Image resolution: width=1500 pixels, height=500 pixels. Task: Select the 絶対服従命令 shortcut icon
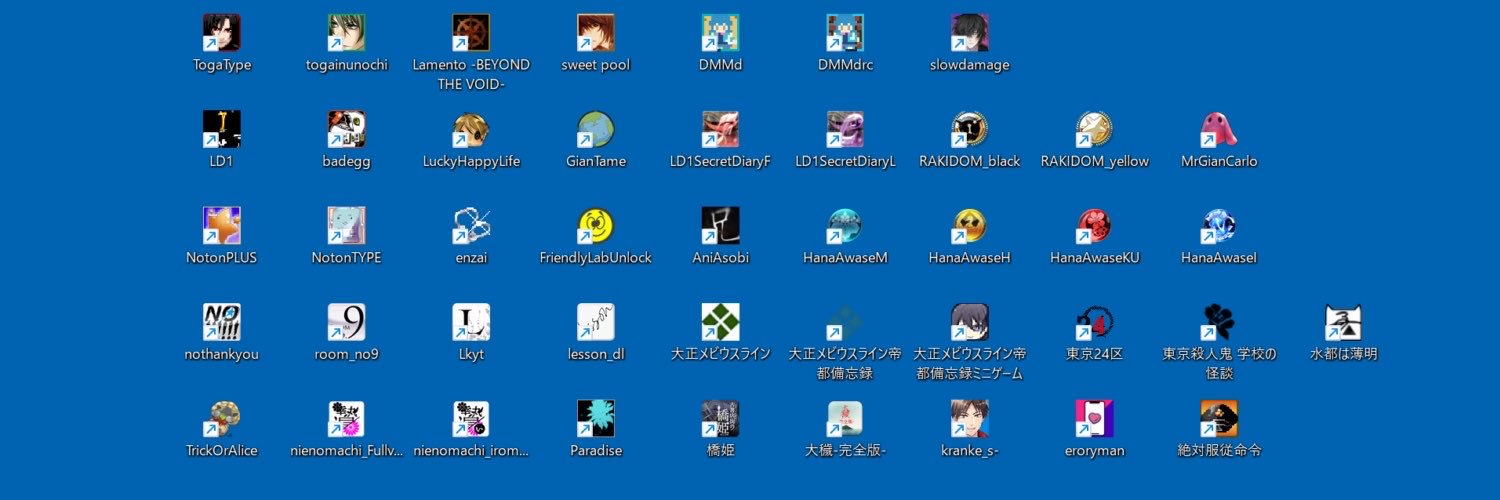[x=1219, y=419]
